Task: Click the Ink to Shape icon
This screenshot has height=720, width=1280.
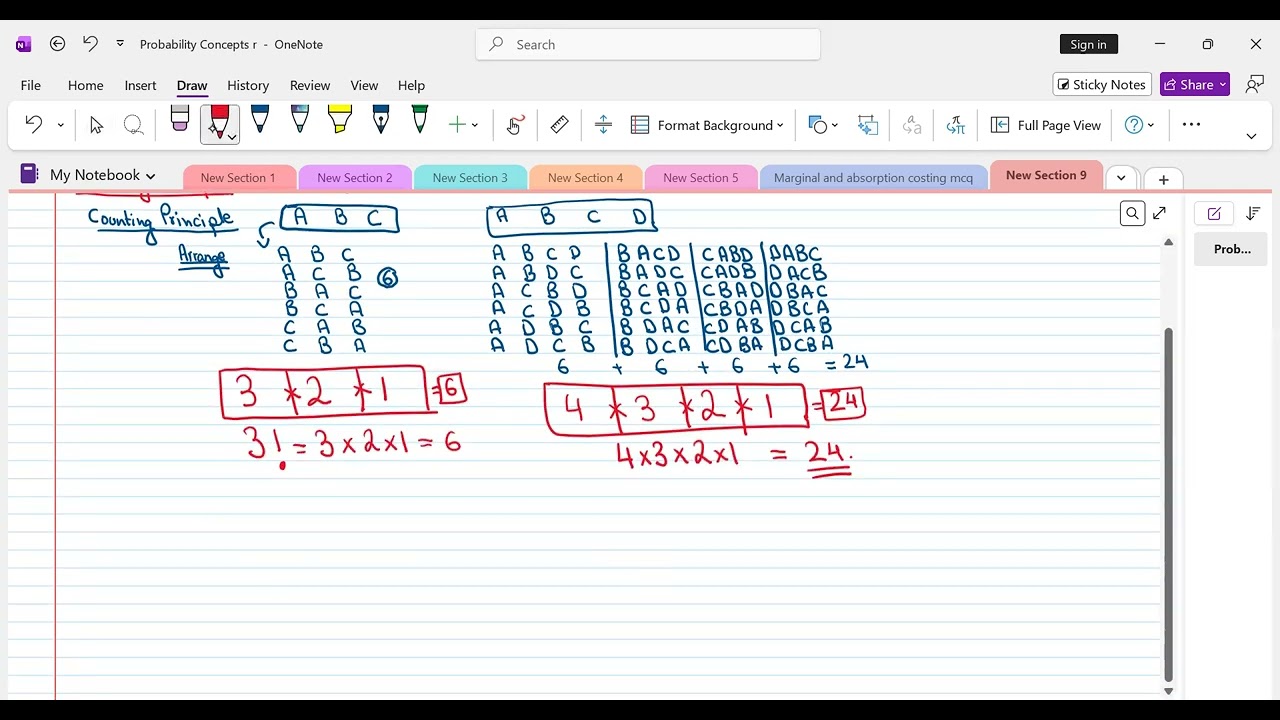Action: pyautogui.click(x=868, y=125)
